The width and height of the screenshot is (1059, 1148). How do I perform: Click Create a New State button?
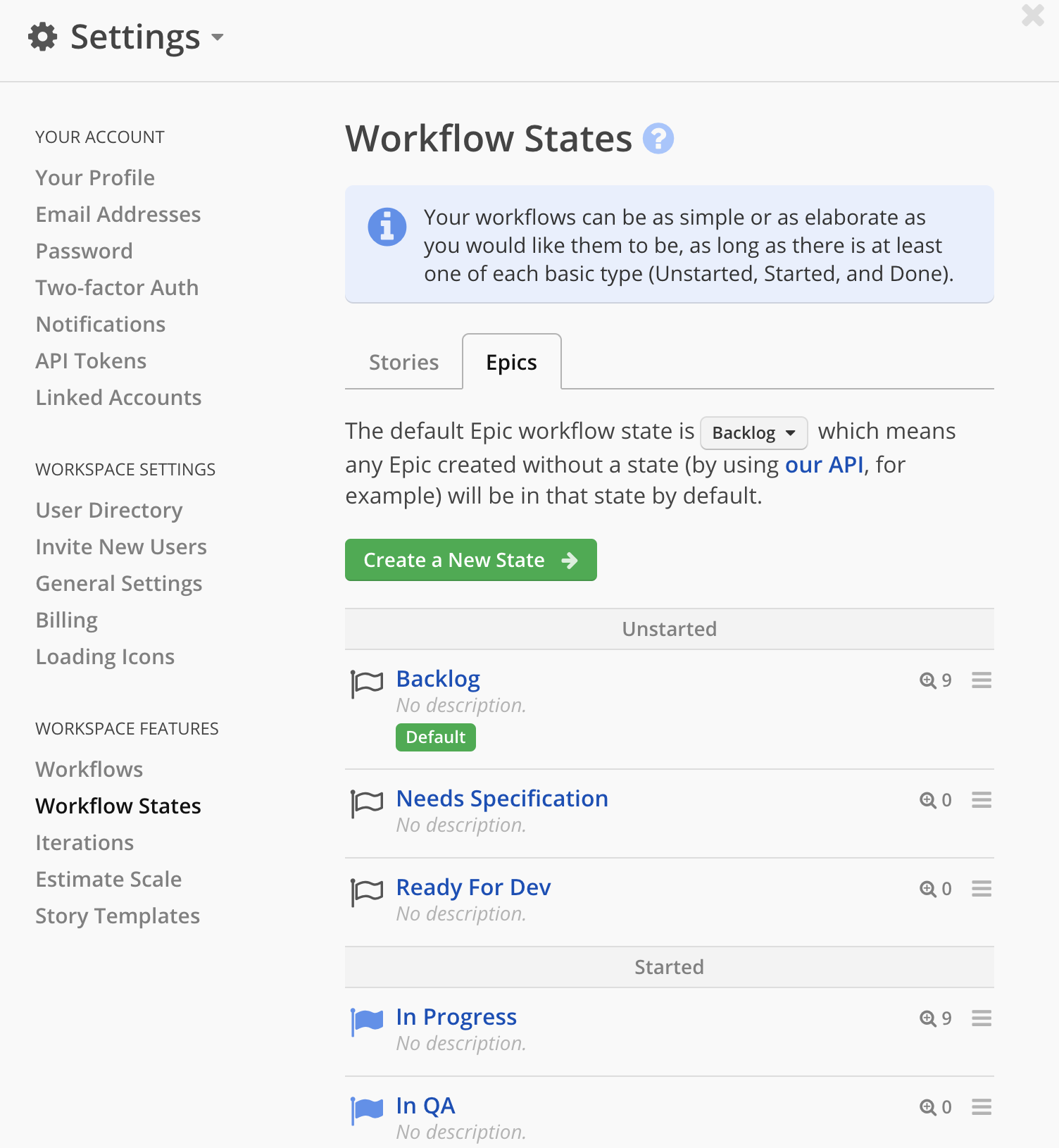[471, 560]
